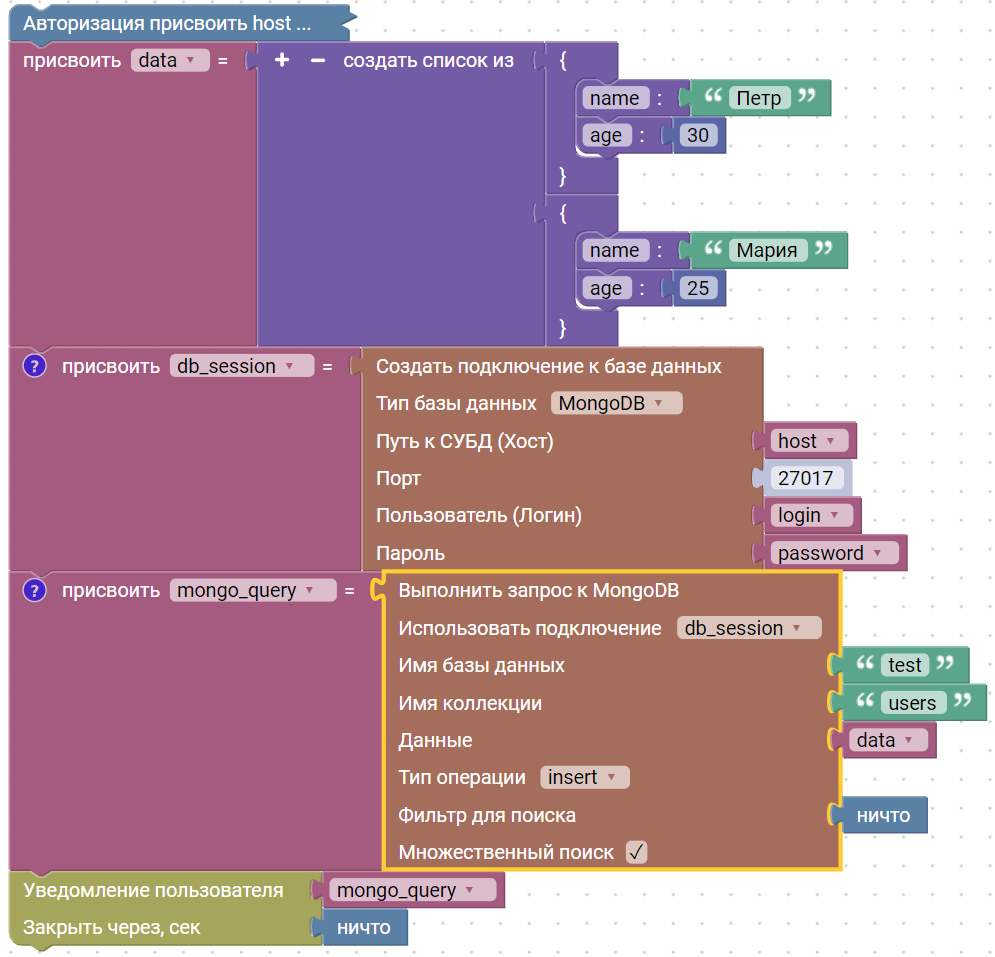Edit the test database name string
995x957 pixels.
click(x=905, y=665)
